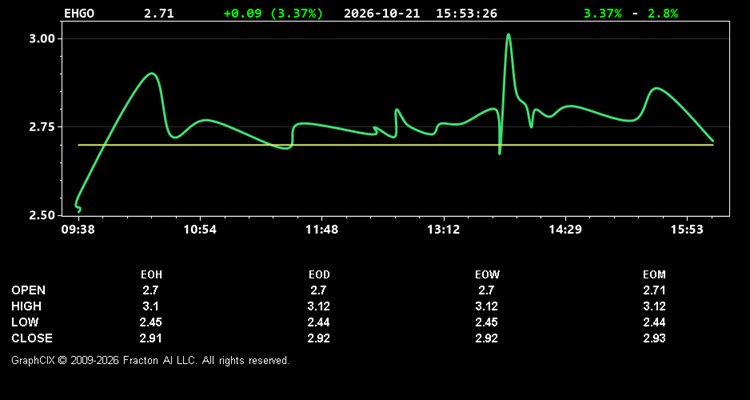Screen dimensions: 750x400
Task: Click the EOM close value 2.93
Action: point(654,338)
